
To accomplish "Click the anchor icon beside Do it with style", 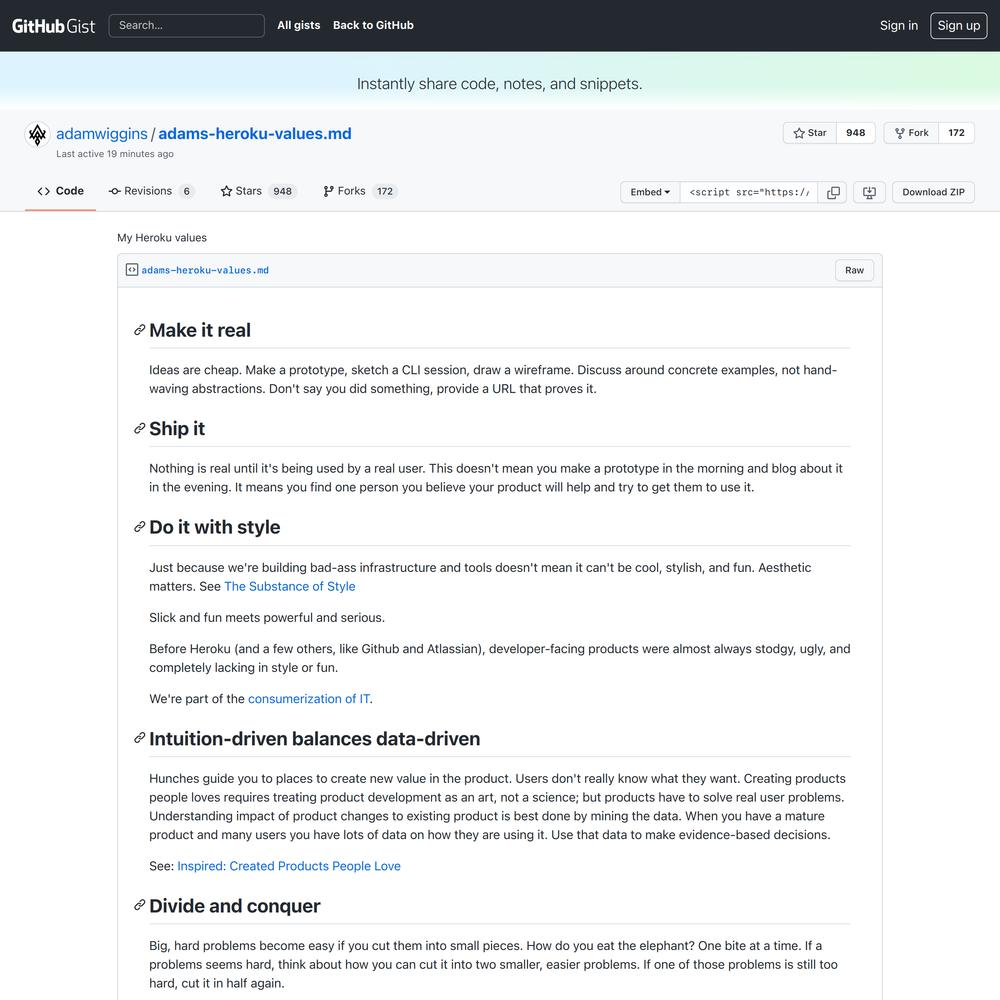I will (x=140, y=527).
